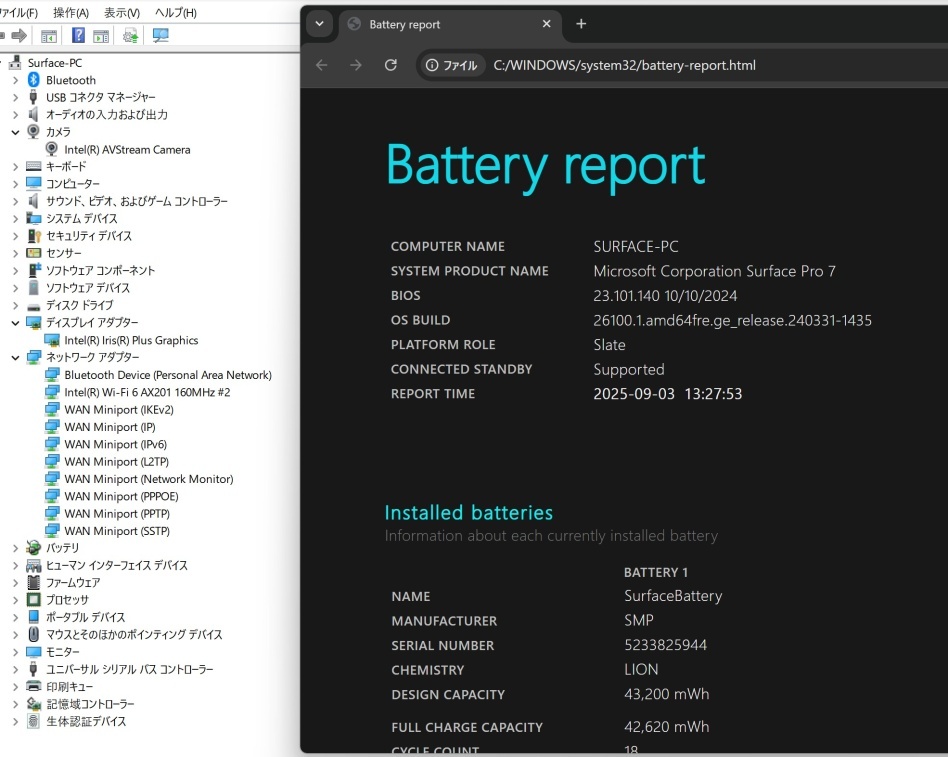948x757 pixels.
Task: Select the ポータブル デバイス row
Action: [x=85, y=617]
